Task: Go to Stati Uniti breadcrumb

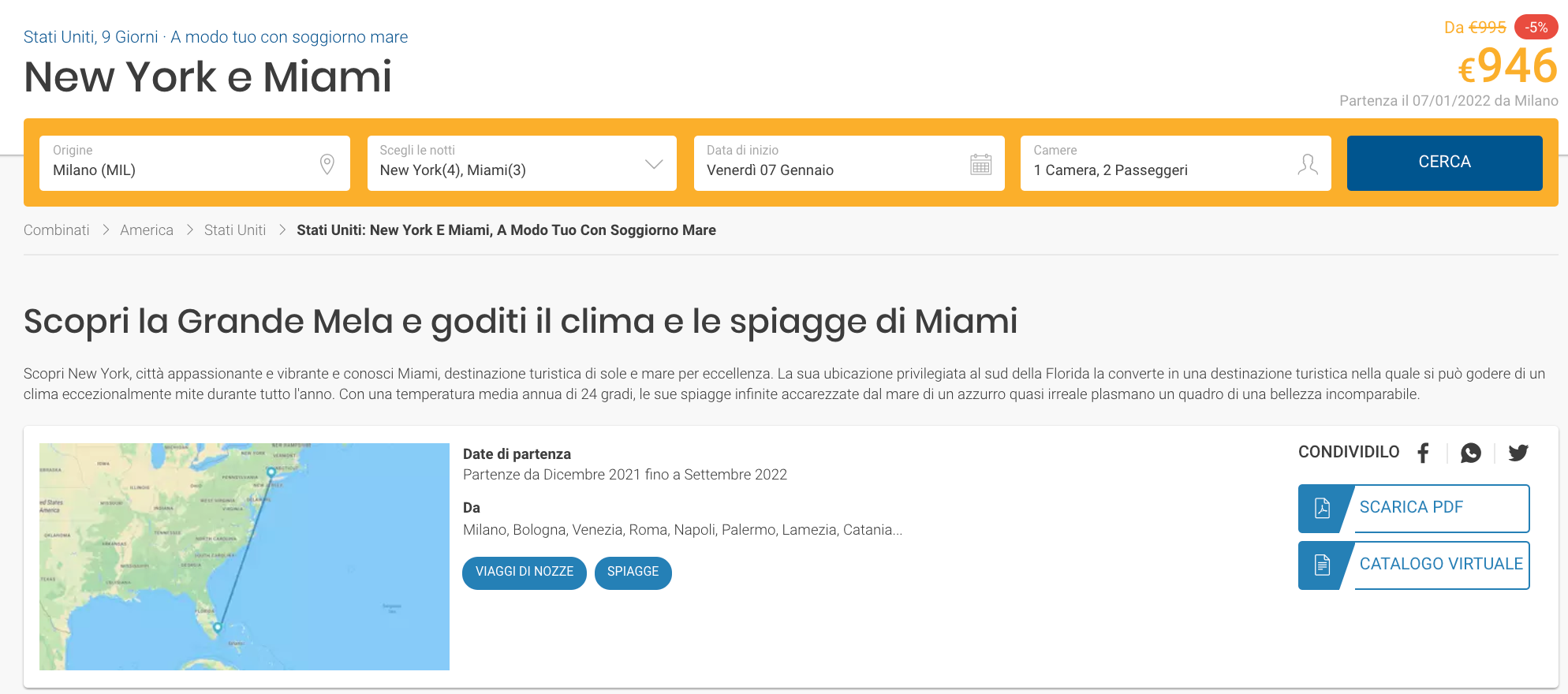Action: point(235,230)
